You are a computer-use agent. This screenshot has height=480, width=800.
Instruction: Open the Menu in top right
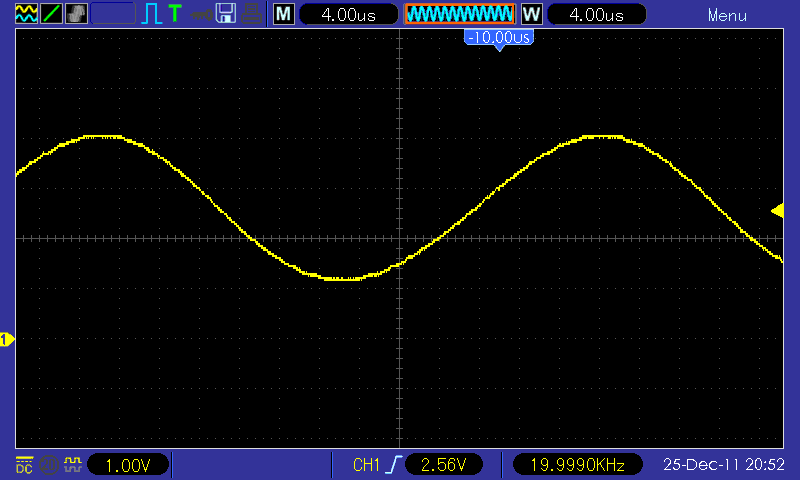click(x=727, y=15)
